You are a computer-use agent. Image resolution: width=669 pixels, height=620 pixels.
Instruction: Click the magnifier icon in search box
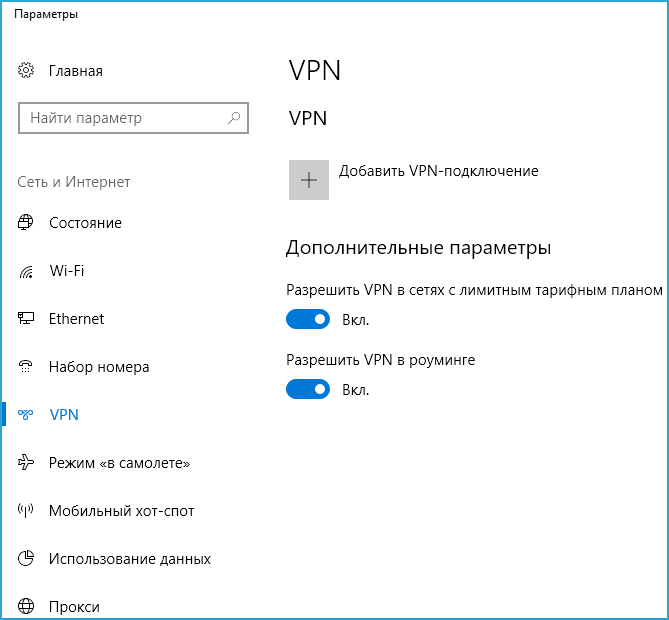235,118
